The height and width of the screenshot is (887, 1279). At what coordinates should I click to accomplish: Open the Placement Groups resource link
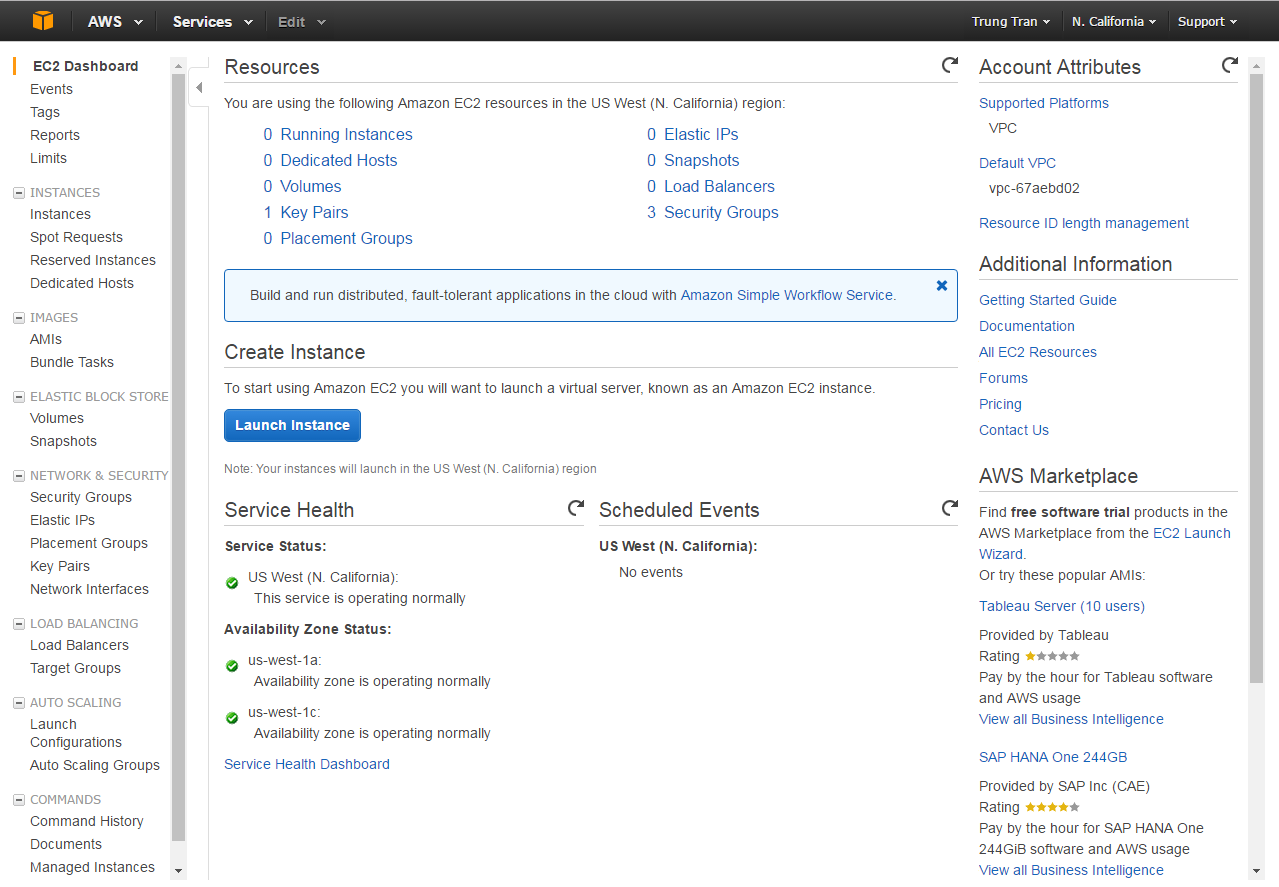pyautogui.click(x=346, y=238)
